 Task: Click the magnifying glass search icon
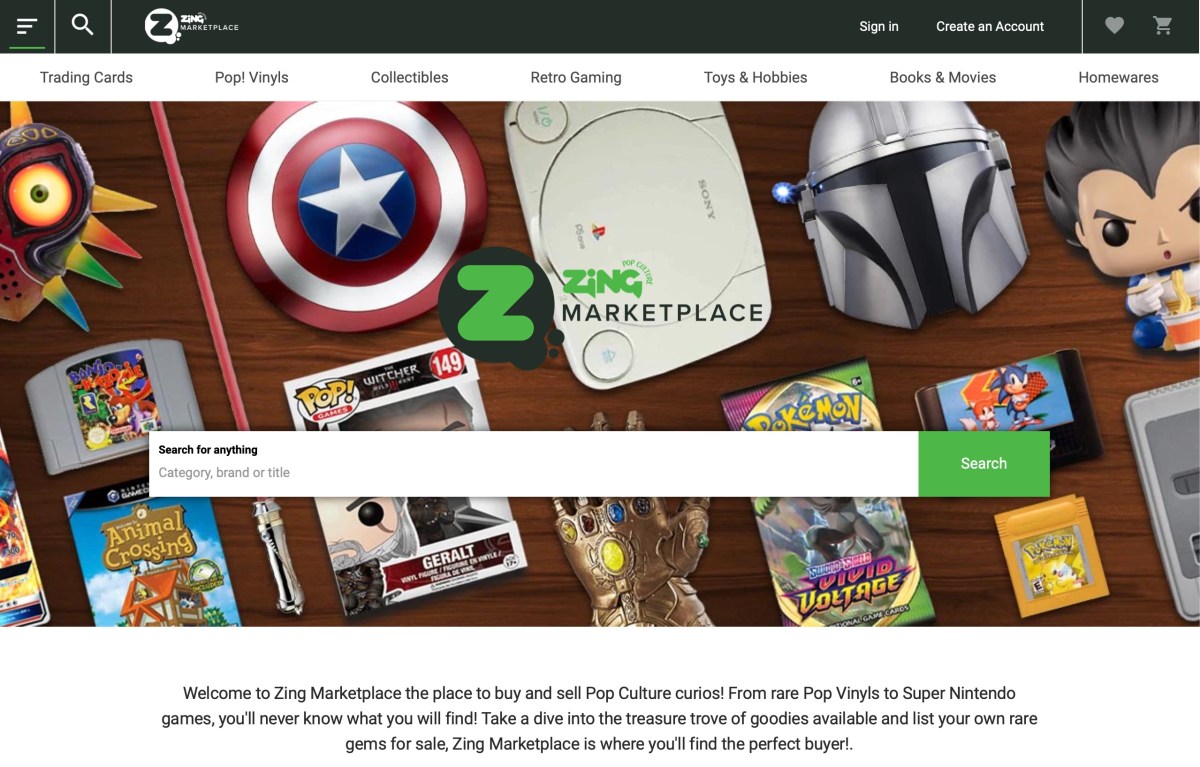(x=83, y=25)
